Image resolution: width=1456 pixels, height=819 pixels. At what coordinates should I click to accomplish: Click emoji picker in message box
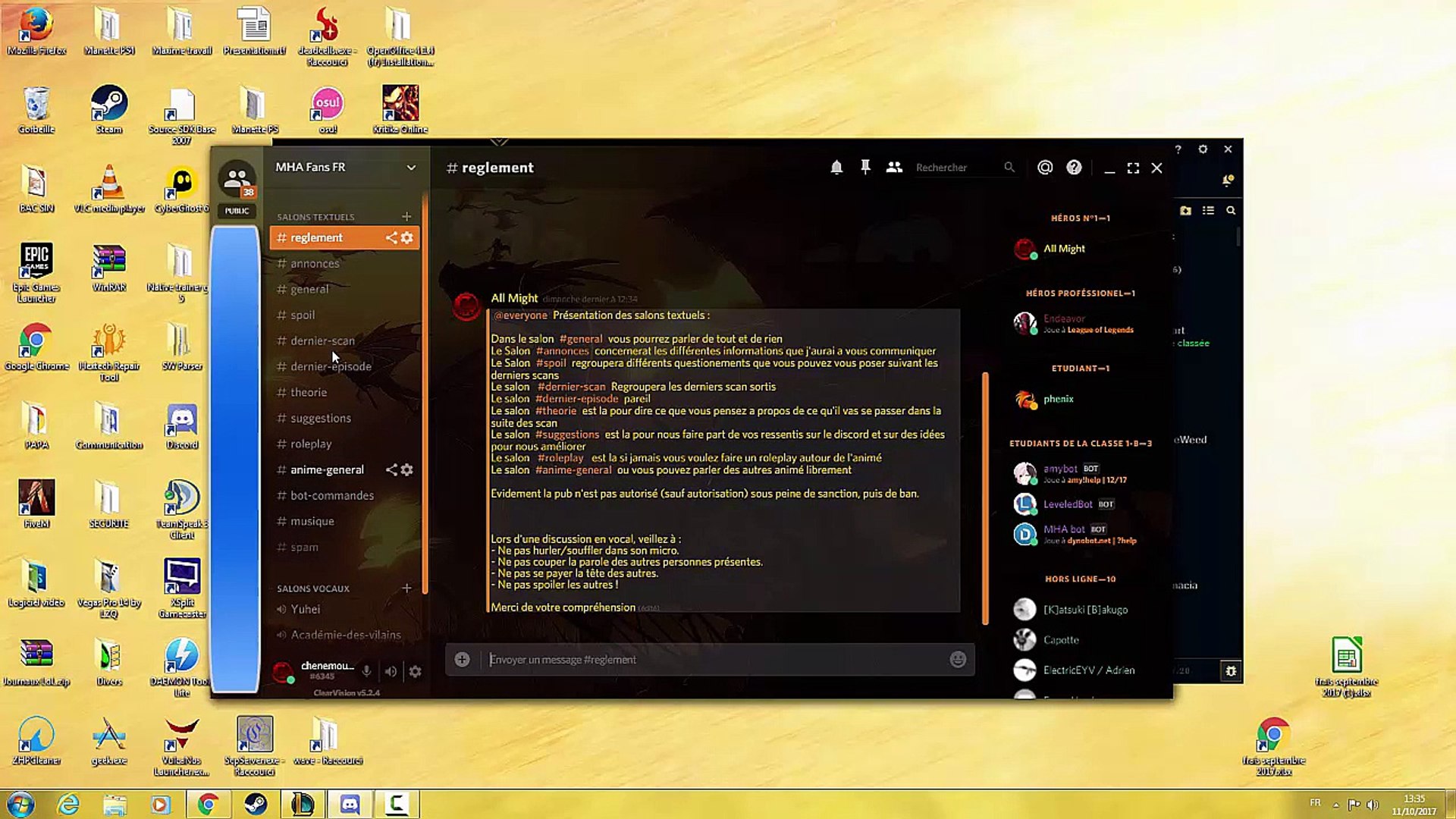point(958,660)
